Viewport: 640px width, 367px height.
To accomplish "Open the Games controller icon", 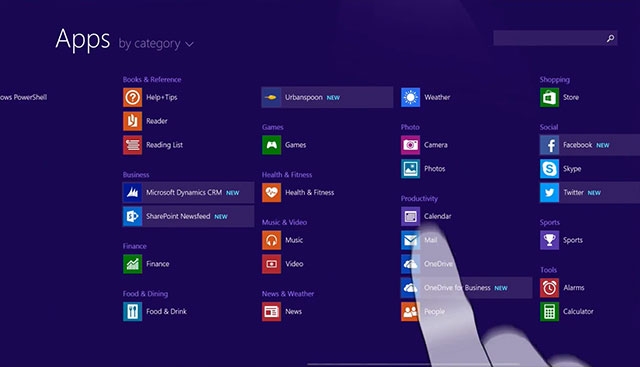I will pos(271,145).
